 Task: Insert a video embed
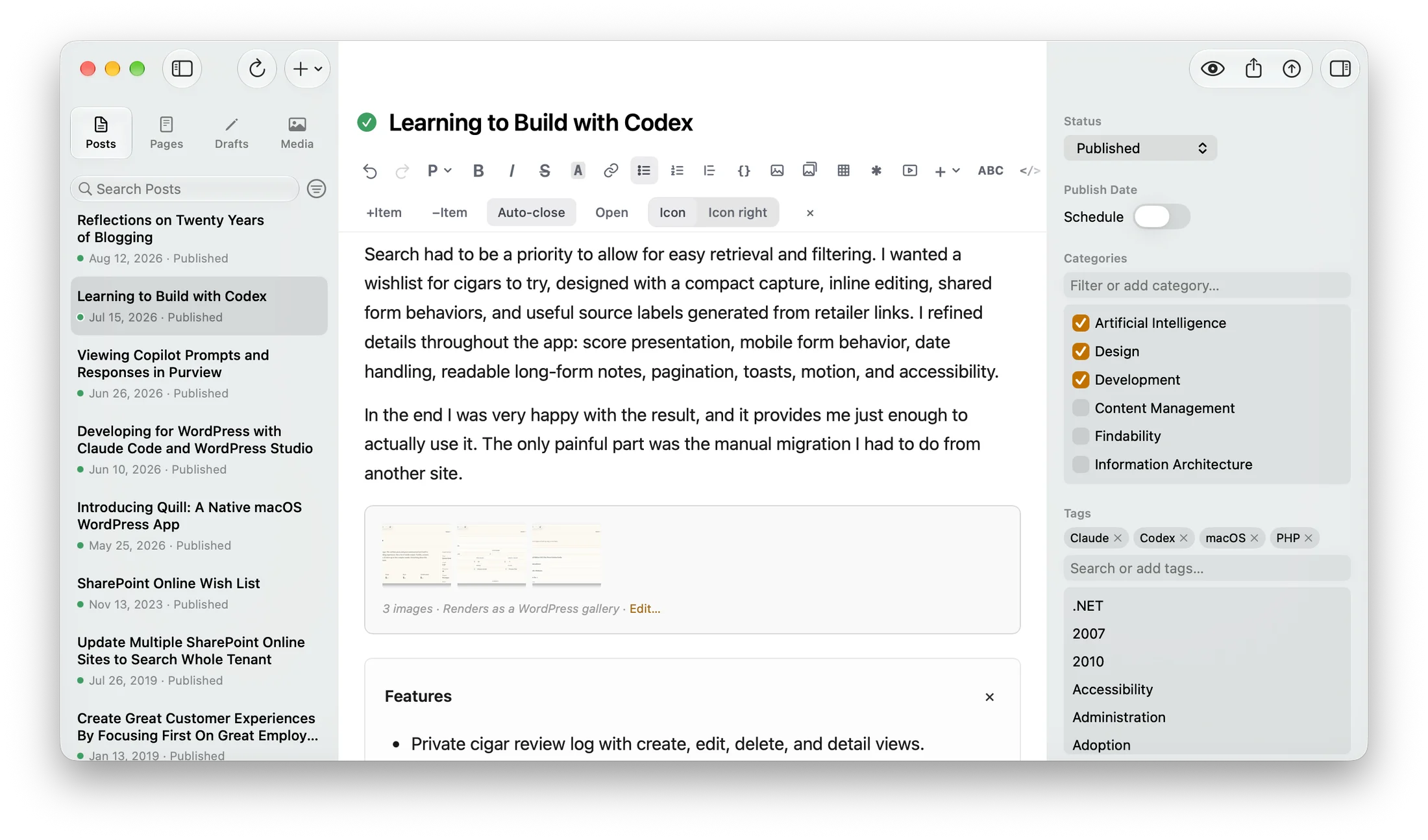click(910, 171)
